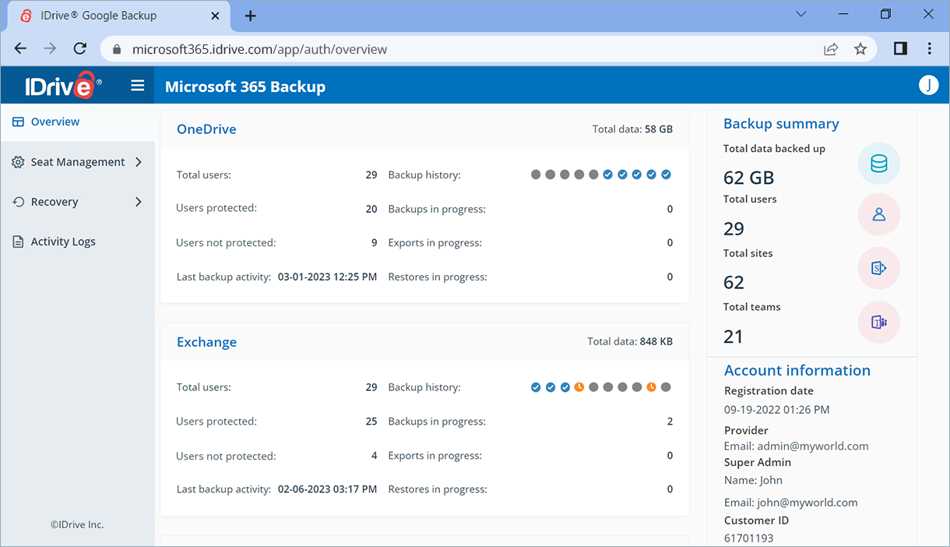950x547 pixels.
Task: Click the Total teams icon
Action: pyautogui.click(x=879, y=322)
